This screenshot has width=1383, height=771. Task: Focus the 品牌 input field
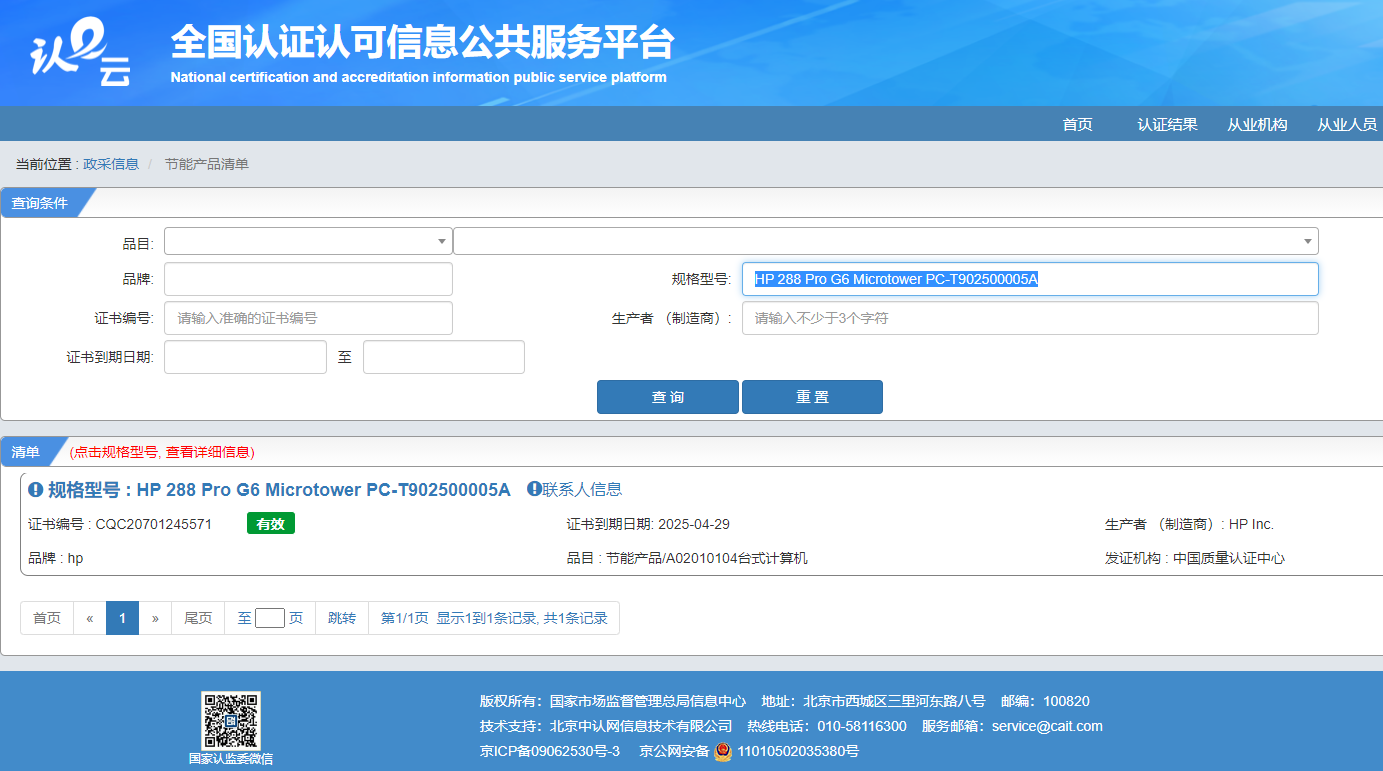point(308,279)
